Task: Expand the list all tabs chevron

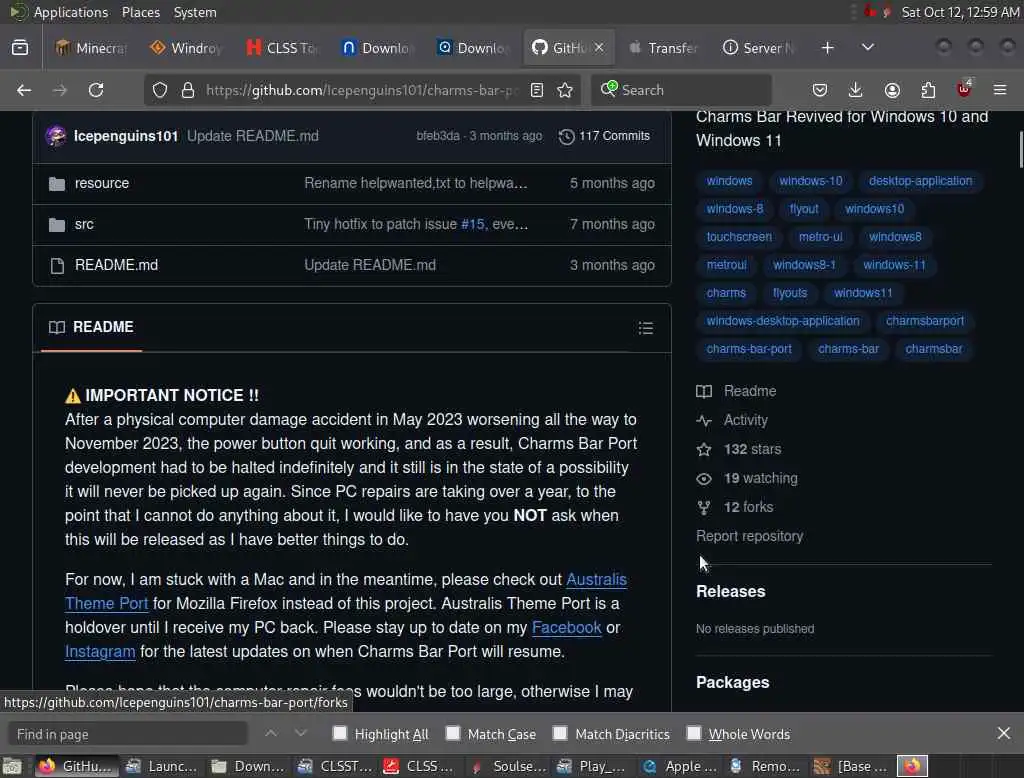Action: (868, 48)
